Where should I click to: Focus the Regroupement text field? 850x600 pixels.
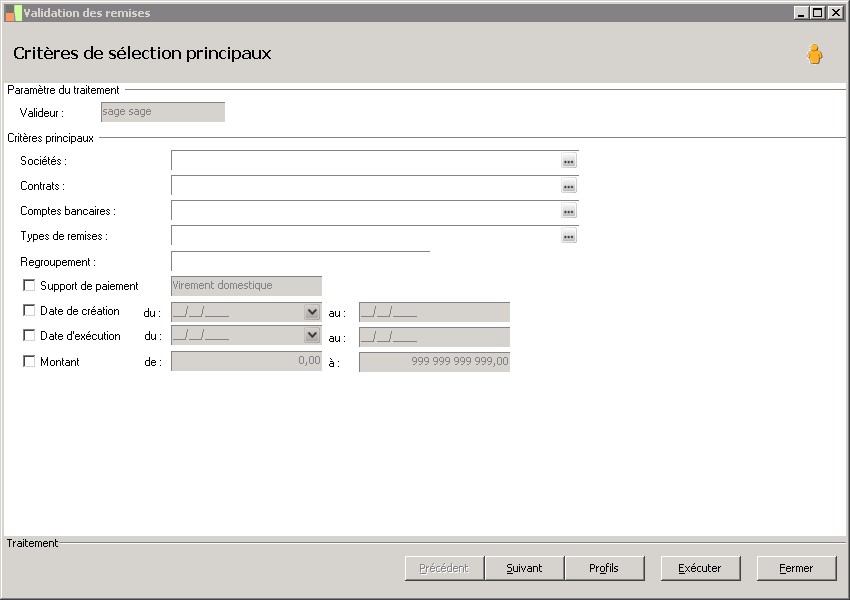pos(300,261)
